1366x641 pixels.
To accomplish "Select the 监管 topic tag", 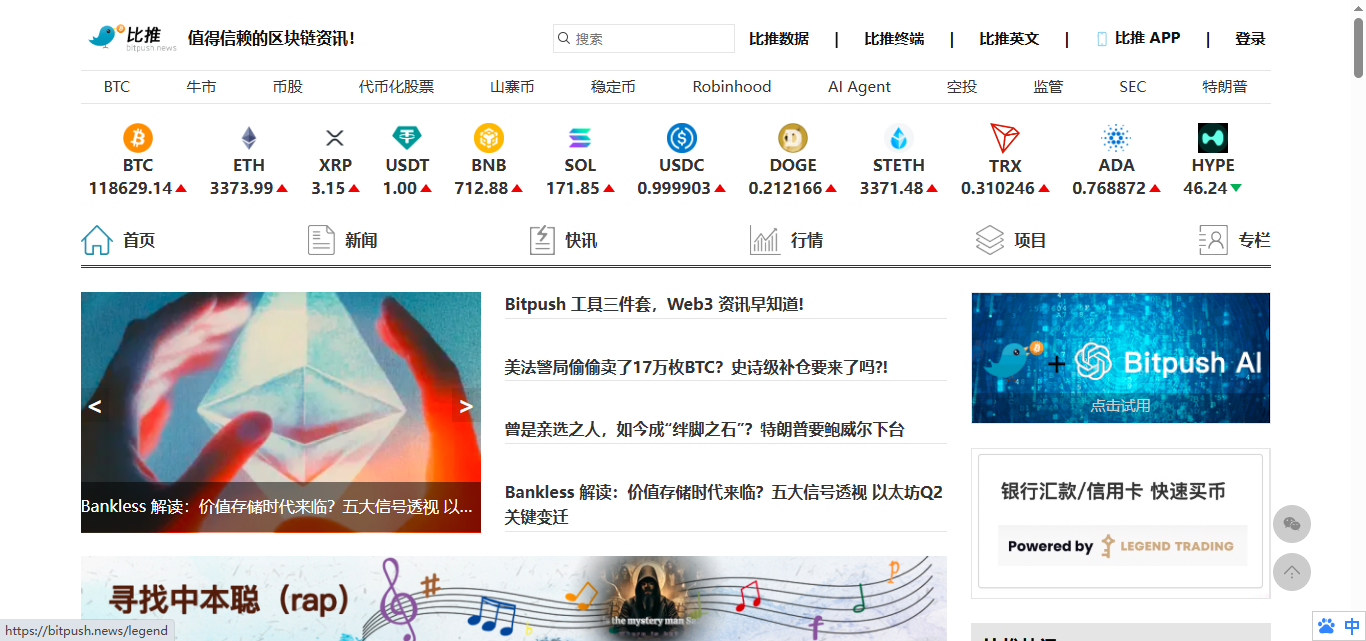I will click(1048, 87).
